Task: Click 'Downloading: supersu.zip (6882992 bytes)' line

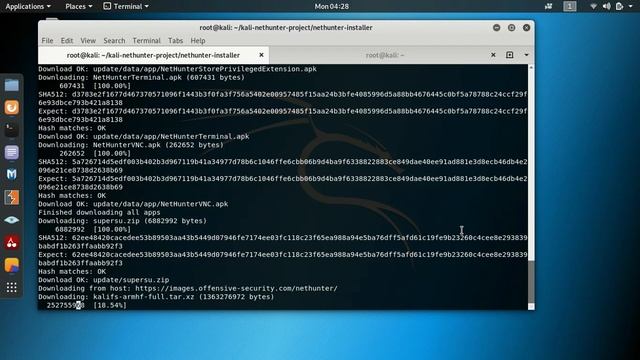Action: (x=122, y=221)
